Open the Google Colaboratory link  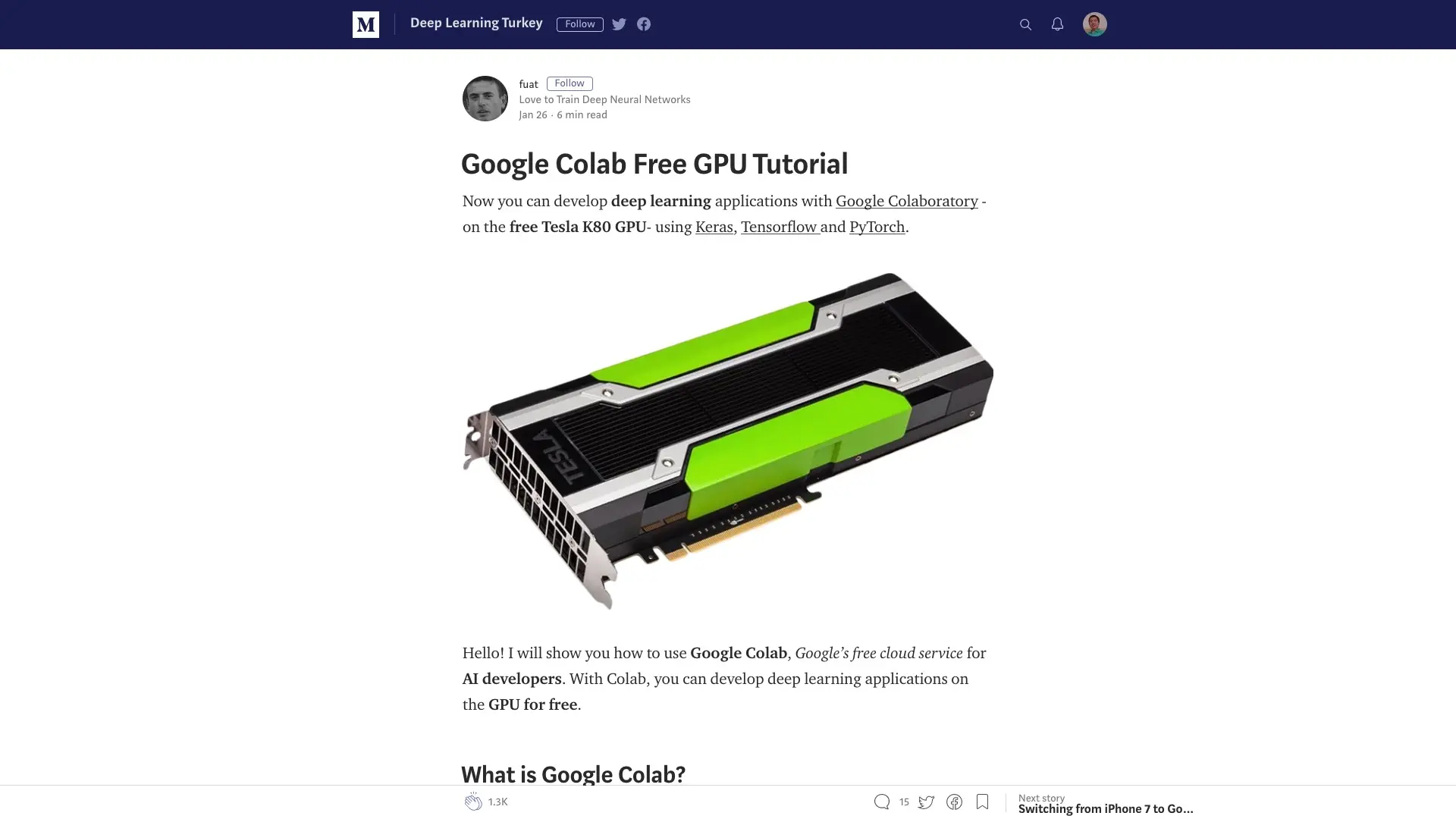click(907, 201)
